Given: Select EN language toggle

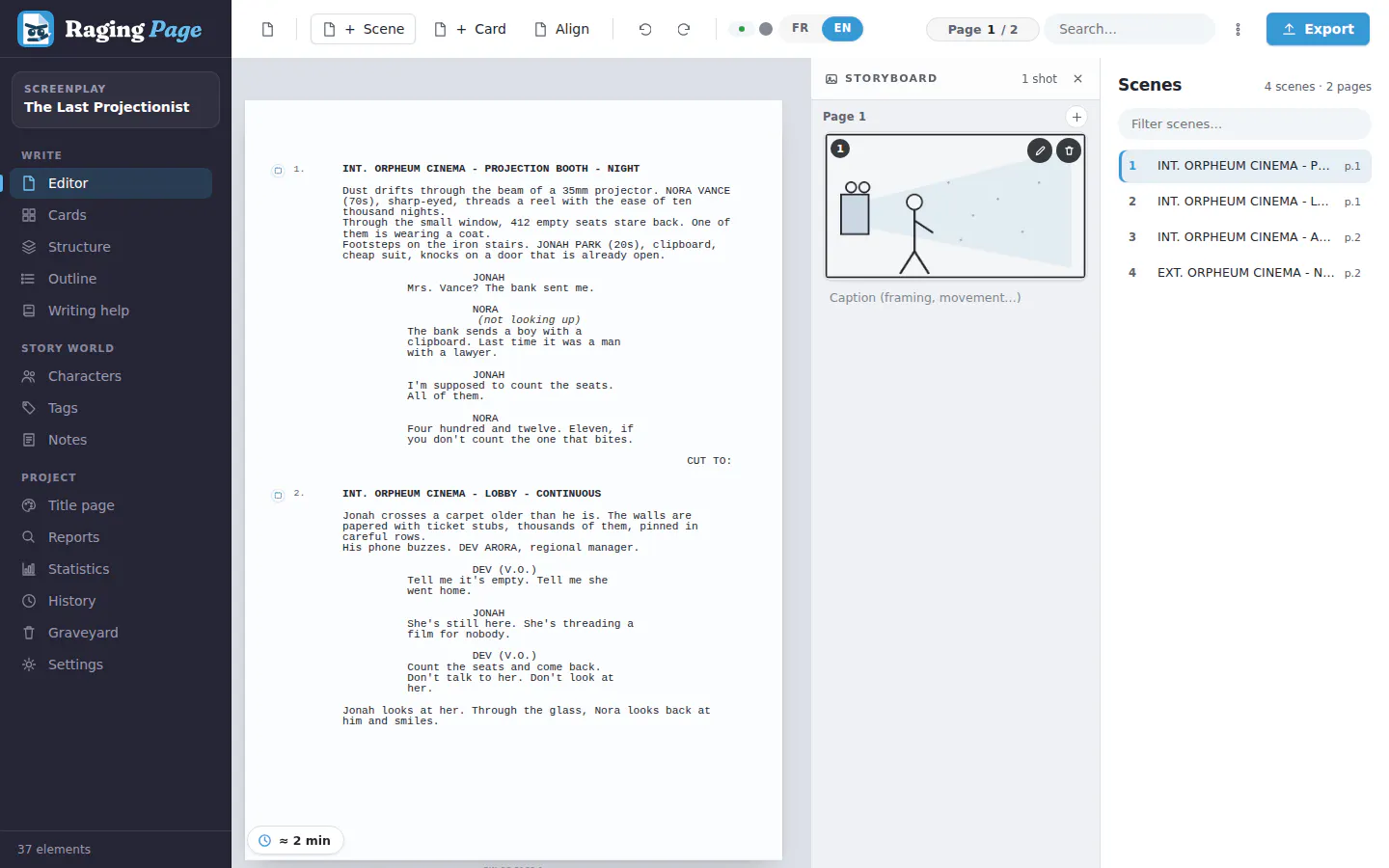Looking at the screenshot, I should [x=842, y=29].
